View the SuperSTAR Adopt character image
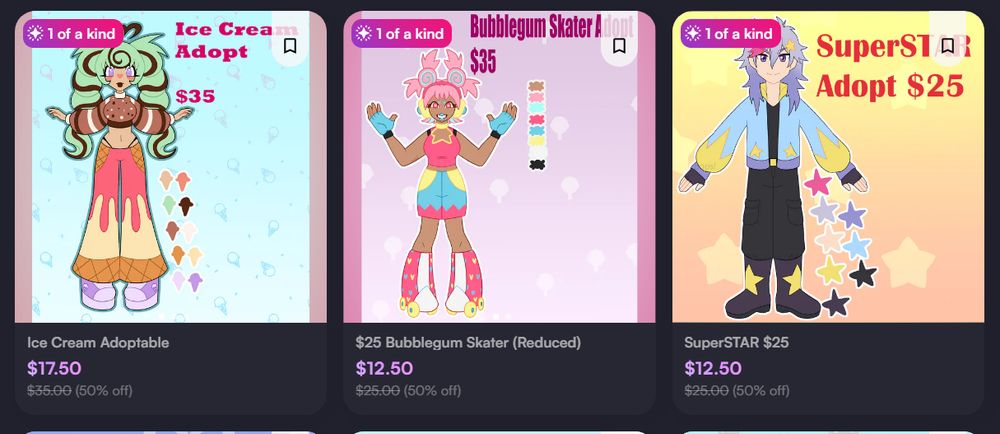Viewport: 1000px width, 434px height. pos(828,167)
